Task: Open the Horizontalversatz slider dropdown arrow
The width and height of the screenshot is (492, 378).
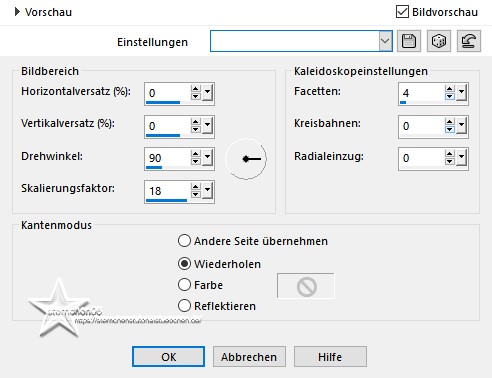Action: pyautogui.click(x=208, y=92)
